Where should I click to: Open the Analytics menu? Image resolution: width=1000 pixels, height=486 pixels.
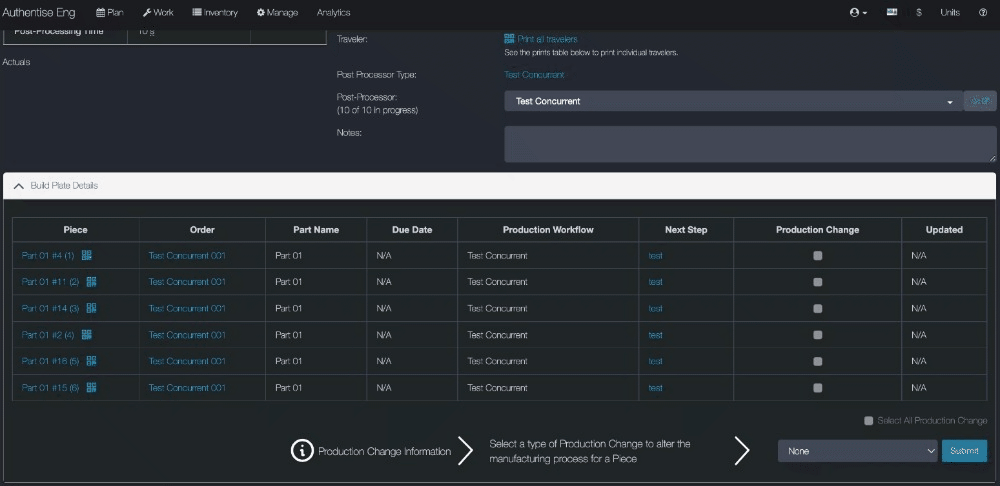coord(333,13)
